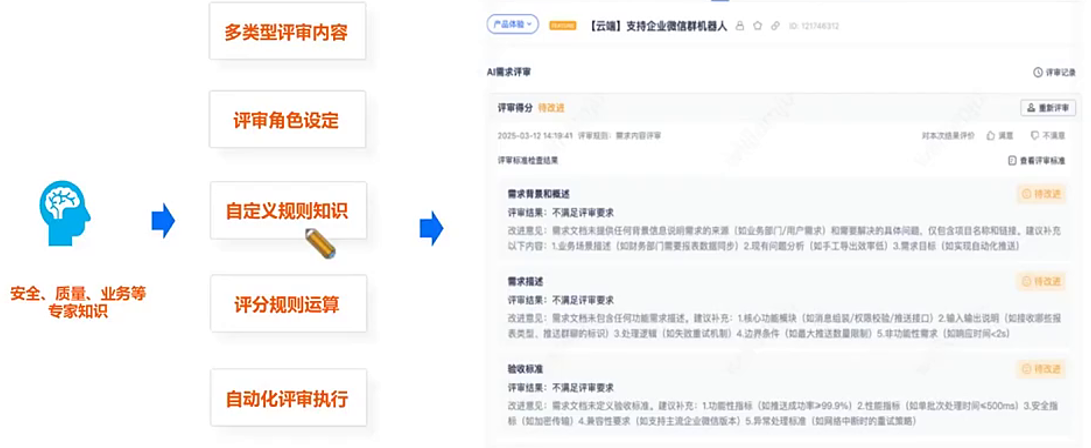Click the 需求背景和概述 section heading

click(x=539, y=193)
